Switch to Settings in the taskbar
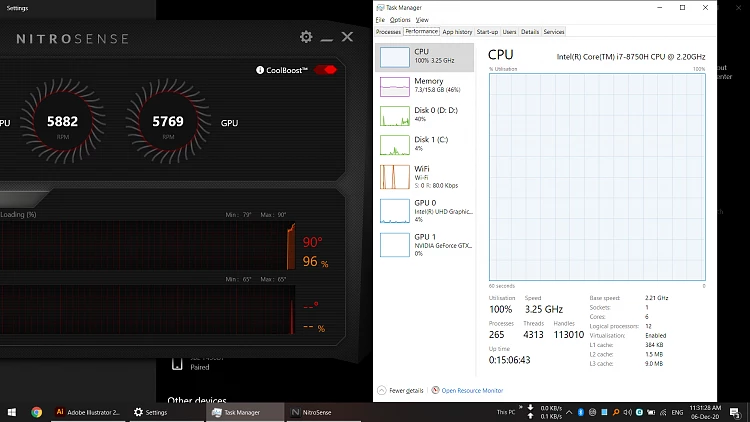The width and height of the screenshot is (750, 422). click(166, 412)
